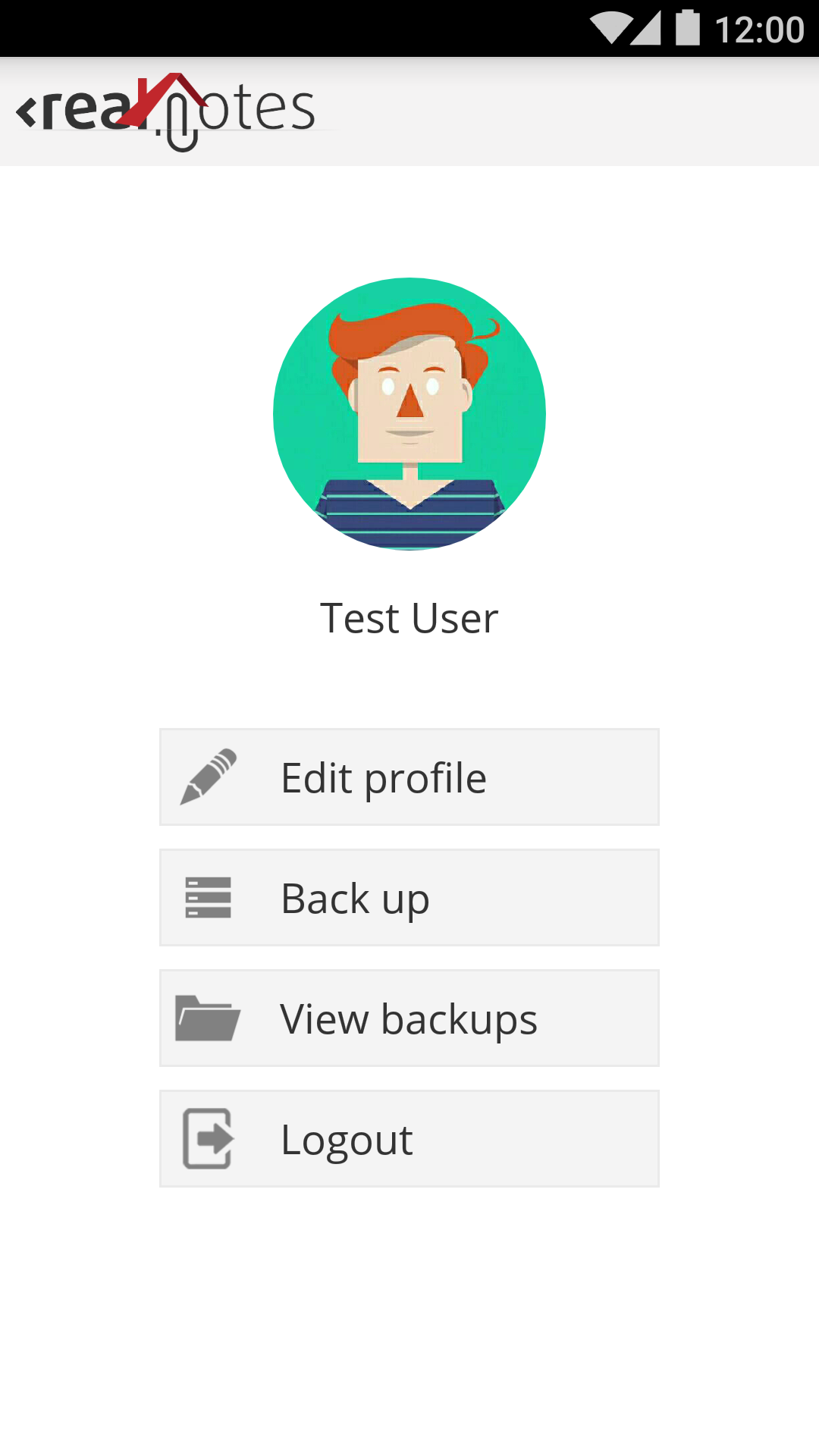This screenshot has width=819, height=1456.
Task: Tap the Wi-Fi status bar icon
Action: click(x=611, y=28)
